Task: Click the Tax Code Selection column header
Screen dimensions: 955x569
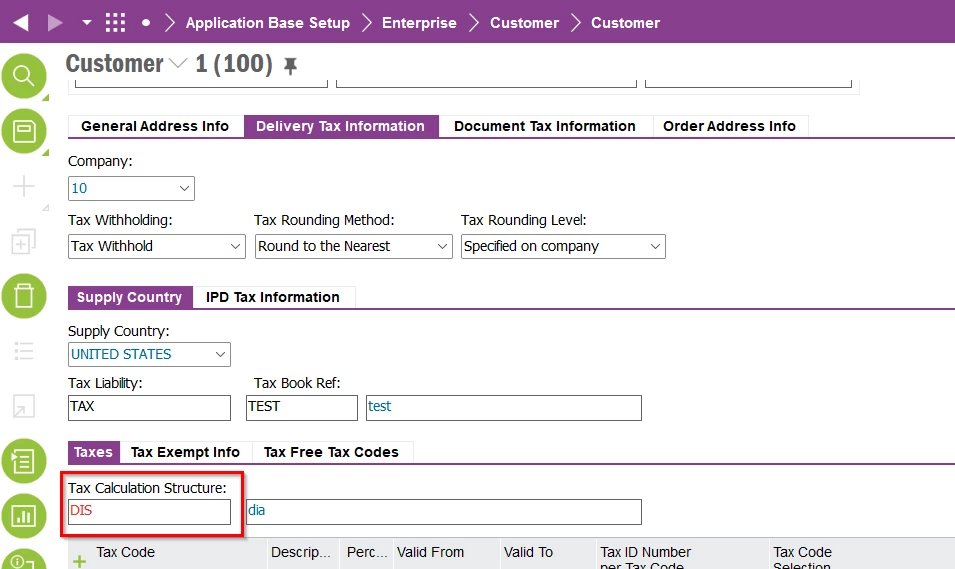Action: [x=802, y=557]
